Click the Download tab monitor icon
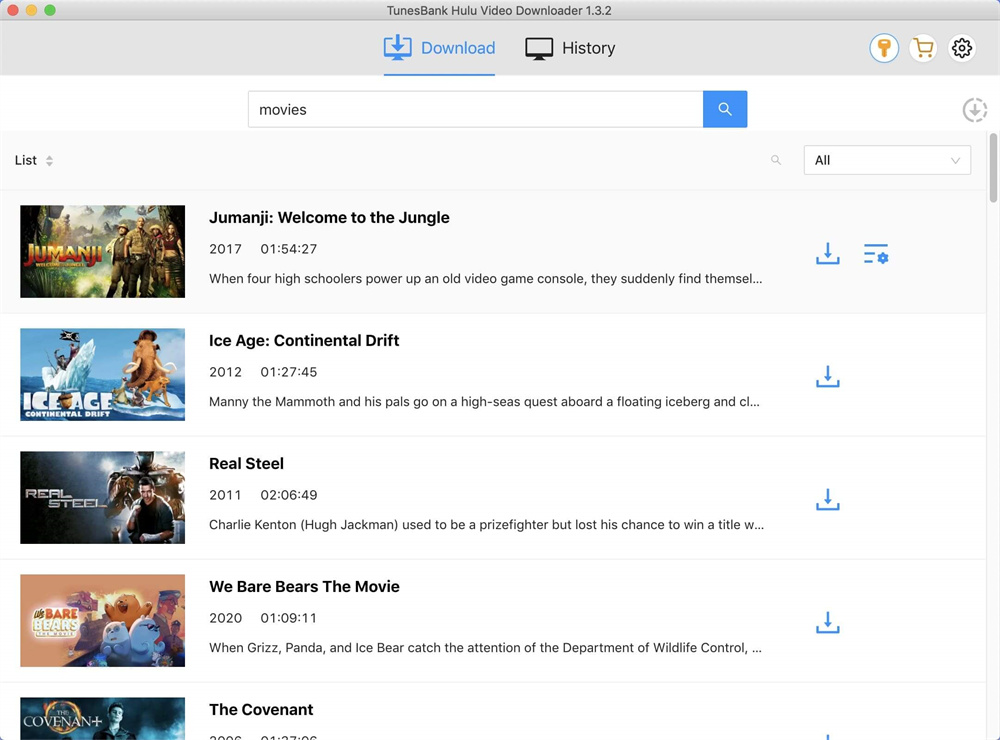 click(397, 48)
